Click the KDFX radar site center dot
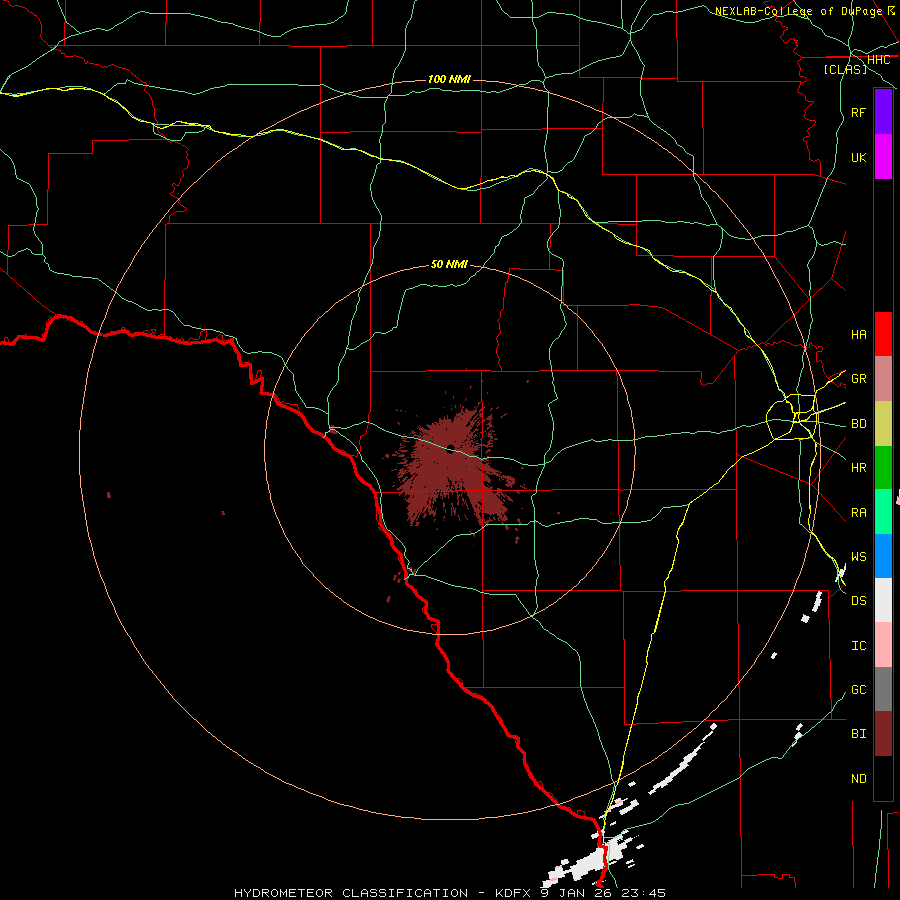Viewport: 900px width, 900px height. click(x=451, y=448)
